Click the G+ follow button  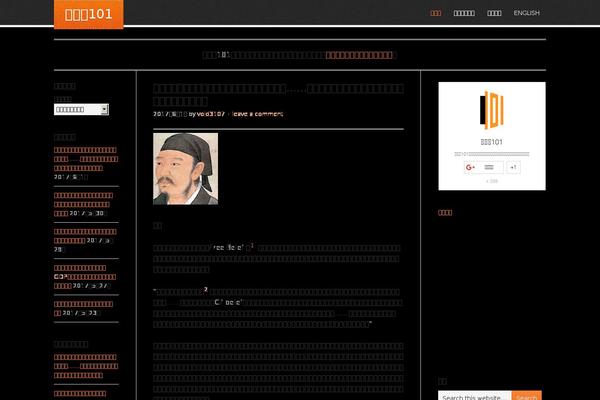click(x=484, y=167)
